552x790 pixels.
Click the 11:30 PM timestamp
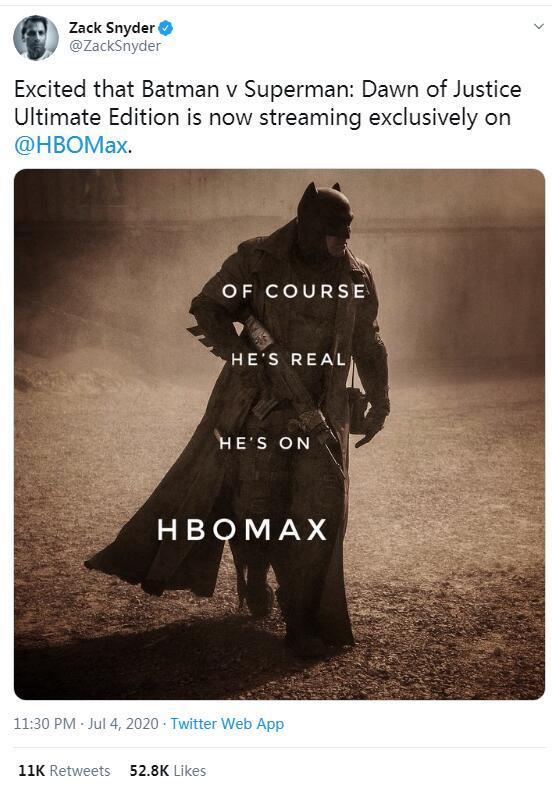pos(44,723)
